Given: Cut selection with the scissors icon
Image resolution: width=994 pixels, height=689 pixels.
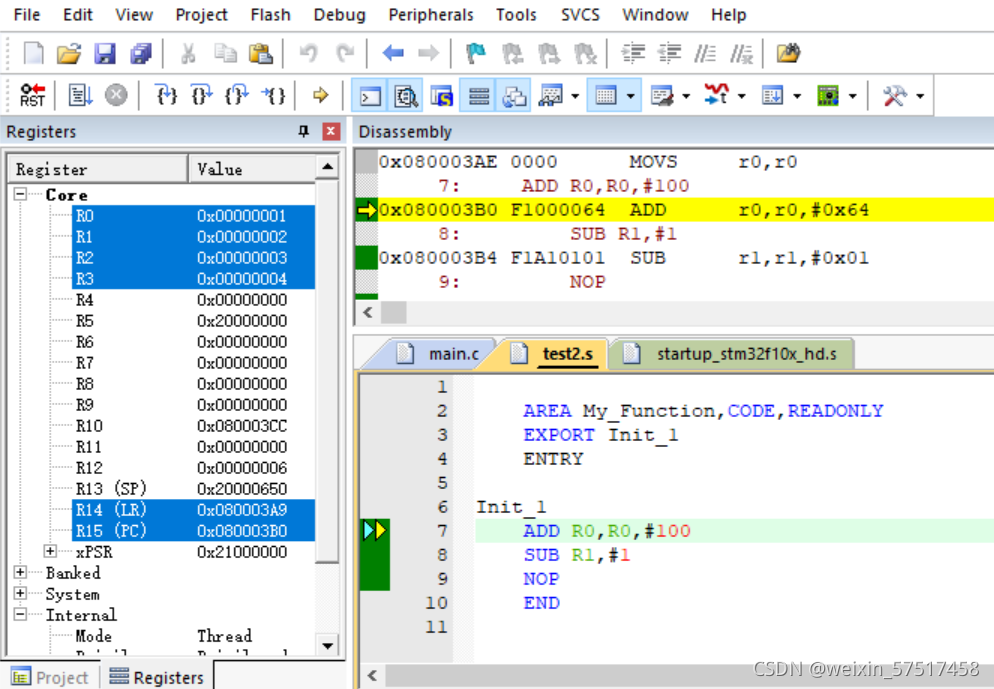Looking at the screenshot, I should click(188, 54).
